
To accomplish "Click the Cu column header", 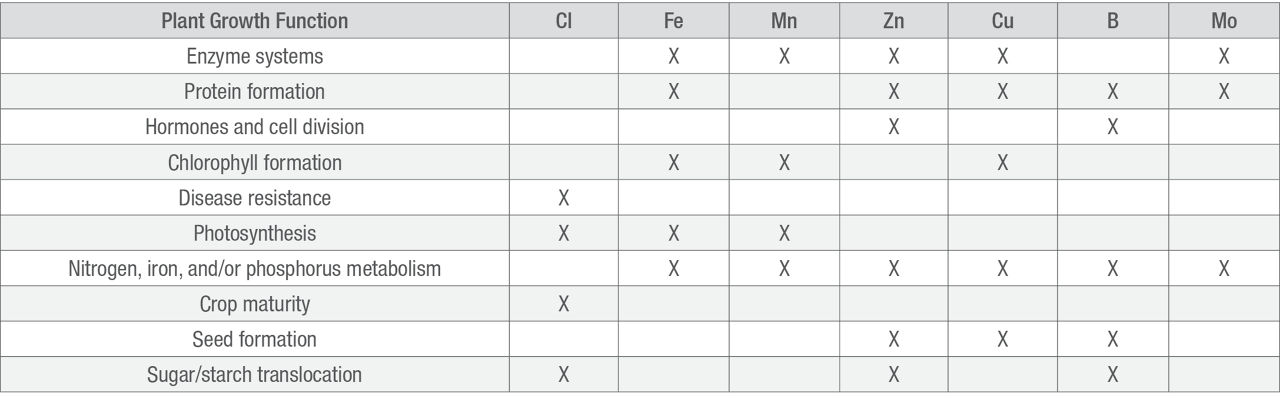I will point(1003,21).
